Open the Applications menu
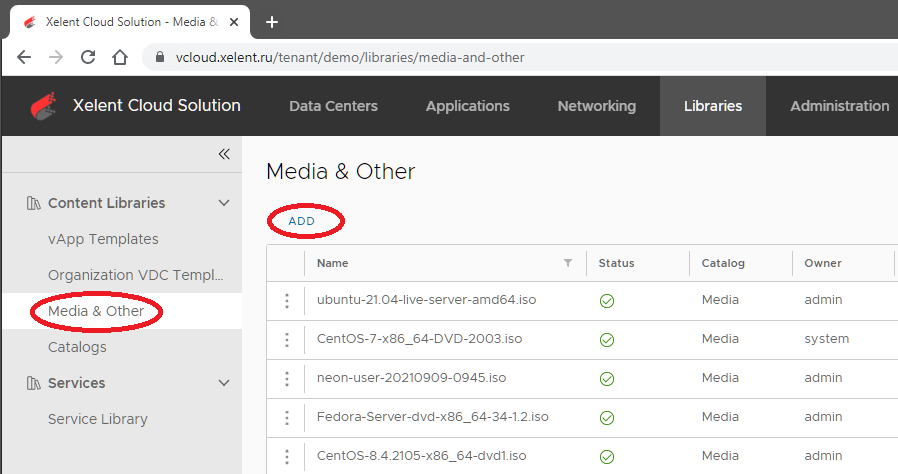Screen dimensions: 898x474 (x=467, y=106)
